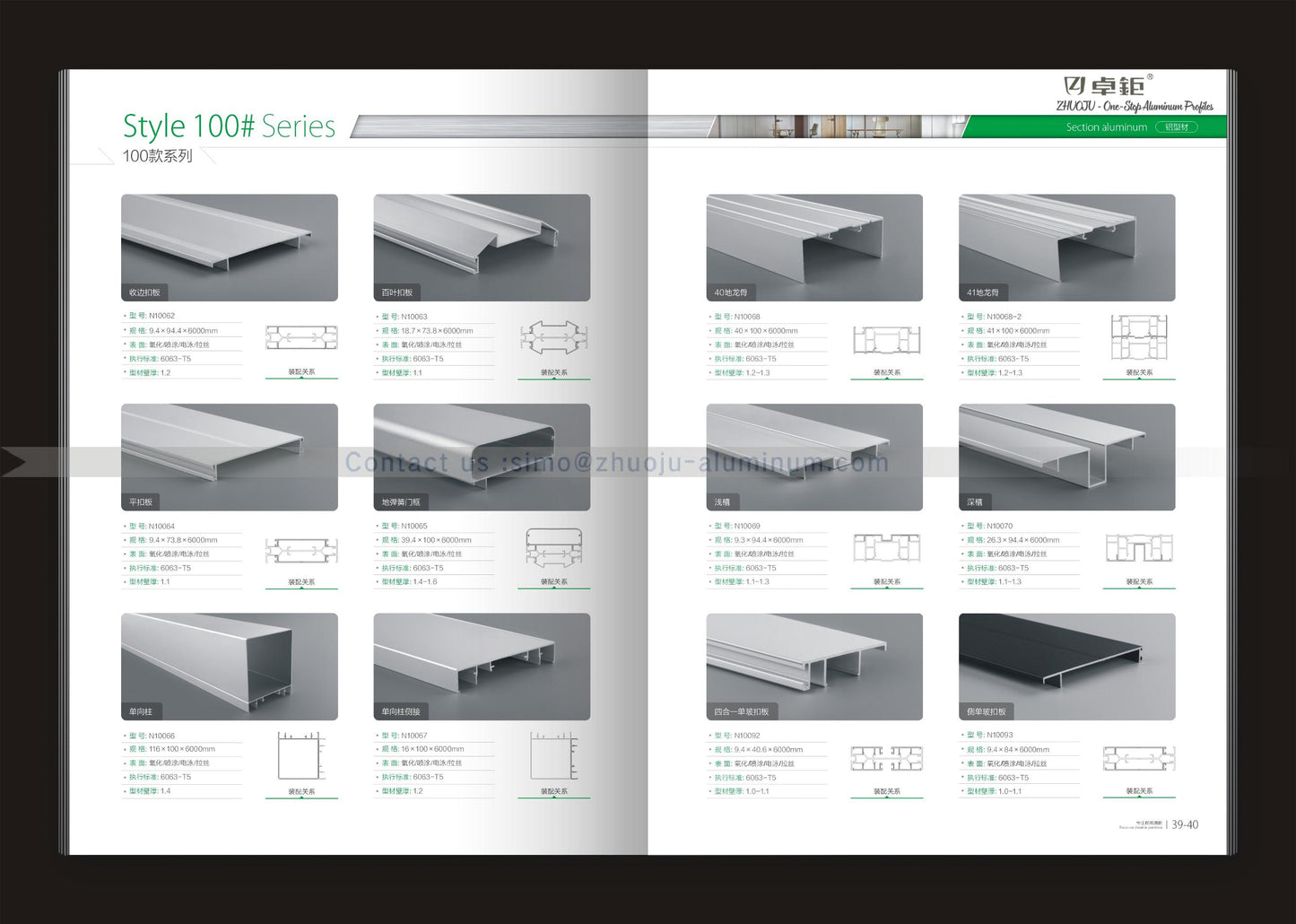Click the N10092 cross-section assembly diagram
The height and width of the screenshot is (924, 1296).
click(x=886, y=758)
